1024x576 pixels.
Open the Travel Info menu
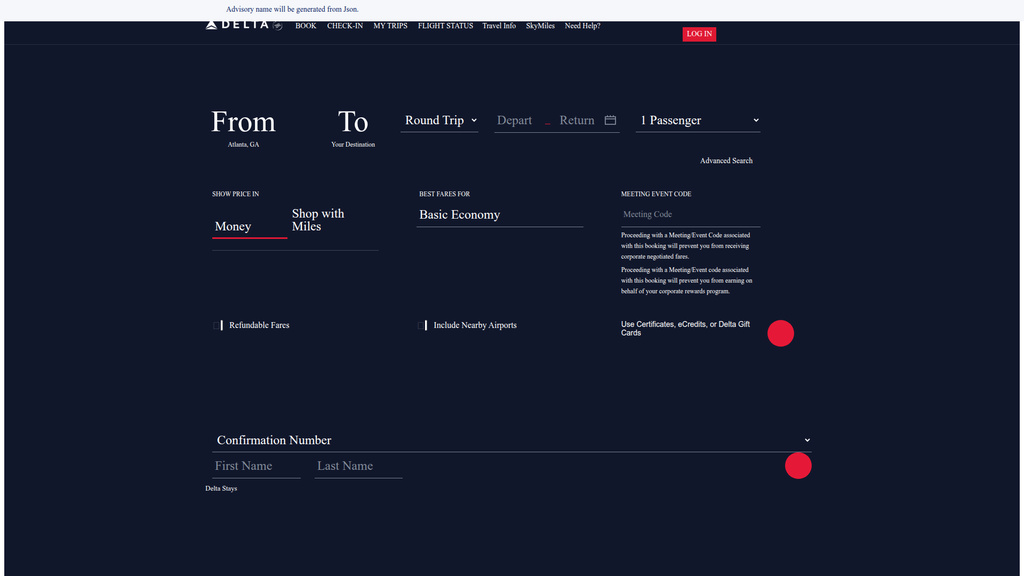(499, 26)
